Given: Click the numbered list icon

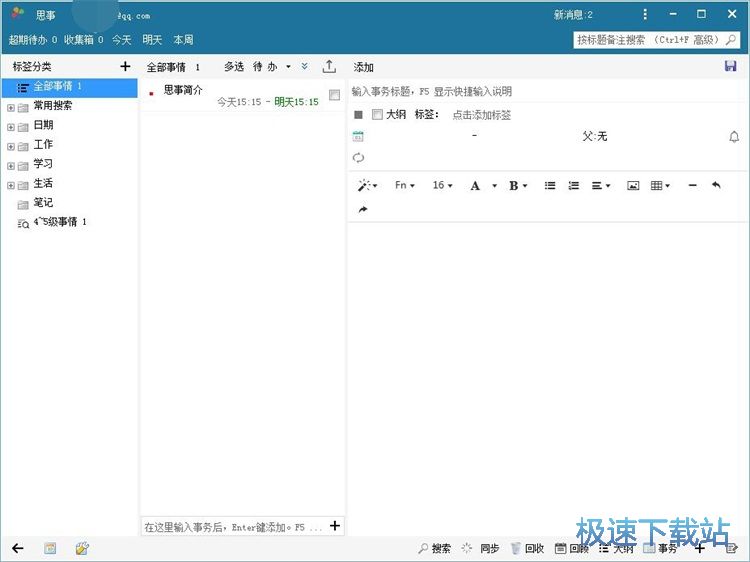Looking at the screenshot, I should tap(574, 185).
